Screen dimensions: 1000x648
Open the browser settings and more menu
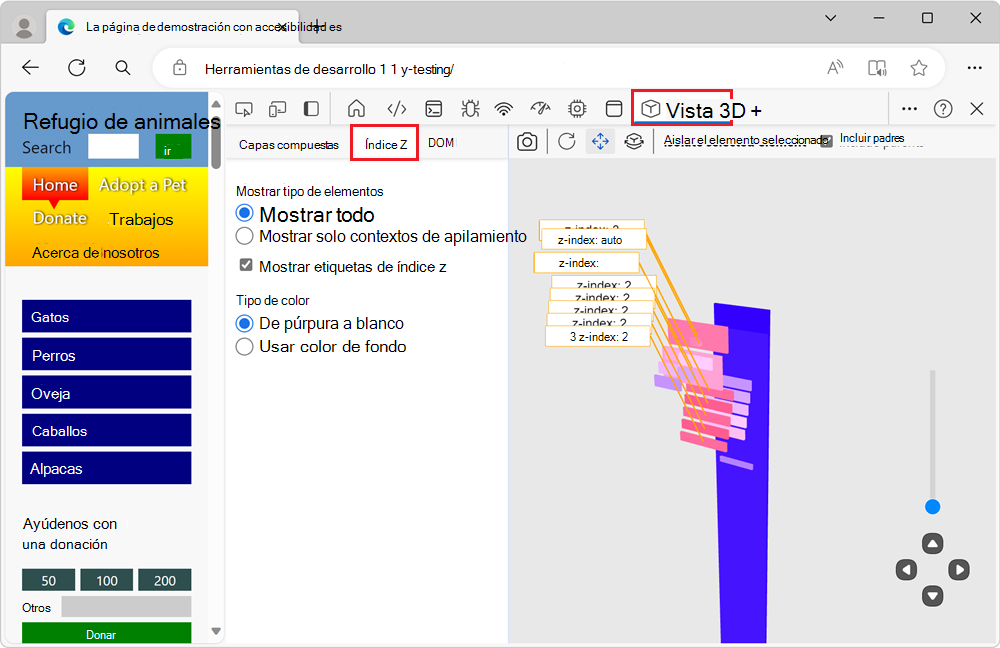pos(974,68)
